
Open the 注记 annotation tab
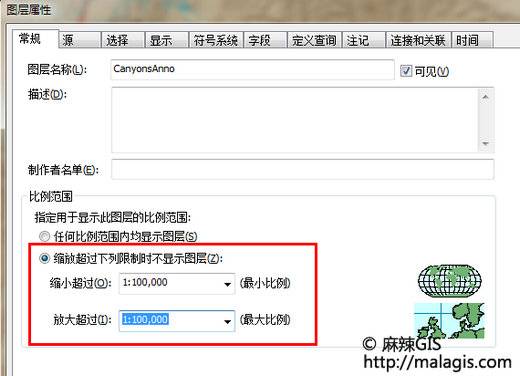tap(363, 40)
